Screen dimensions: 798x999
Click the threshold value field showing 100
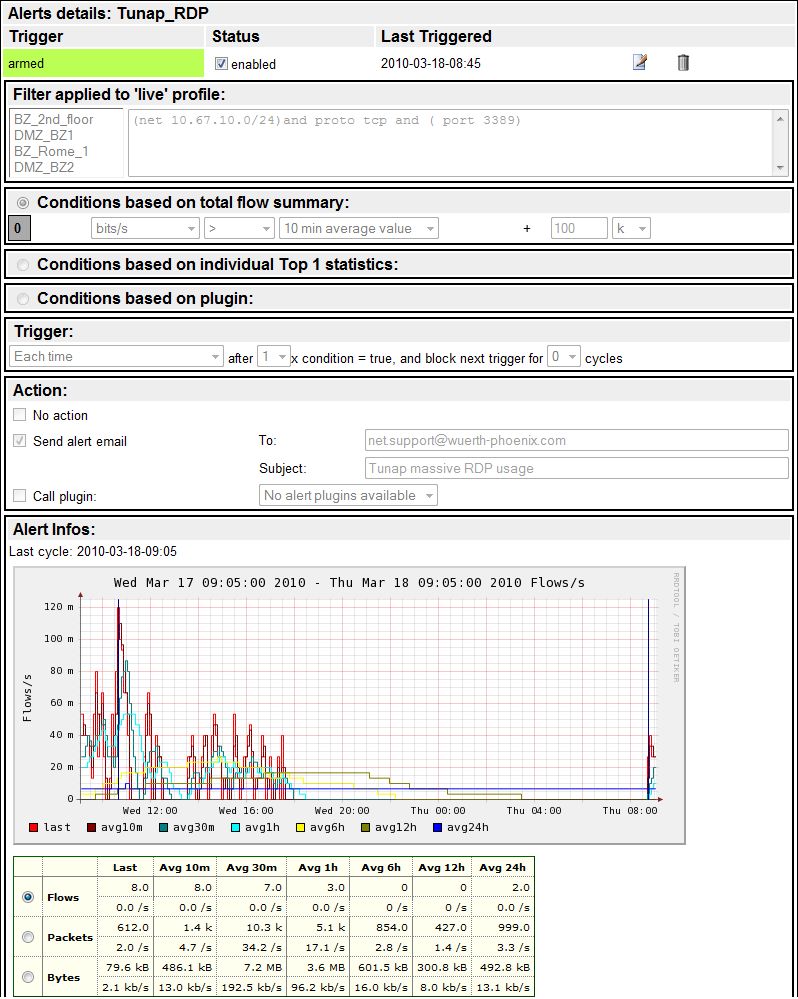pyautogui.click(x=579, y=228)
